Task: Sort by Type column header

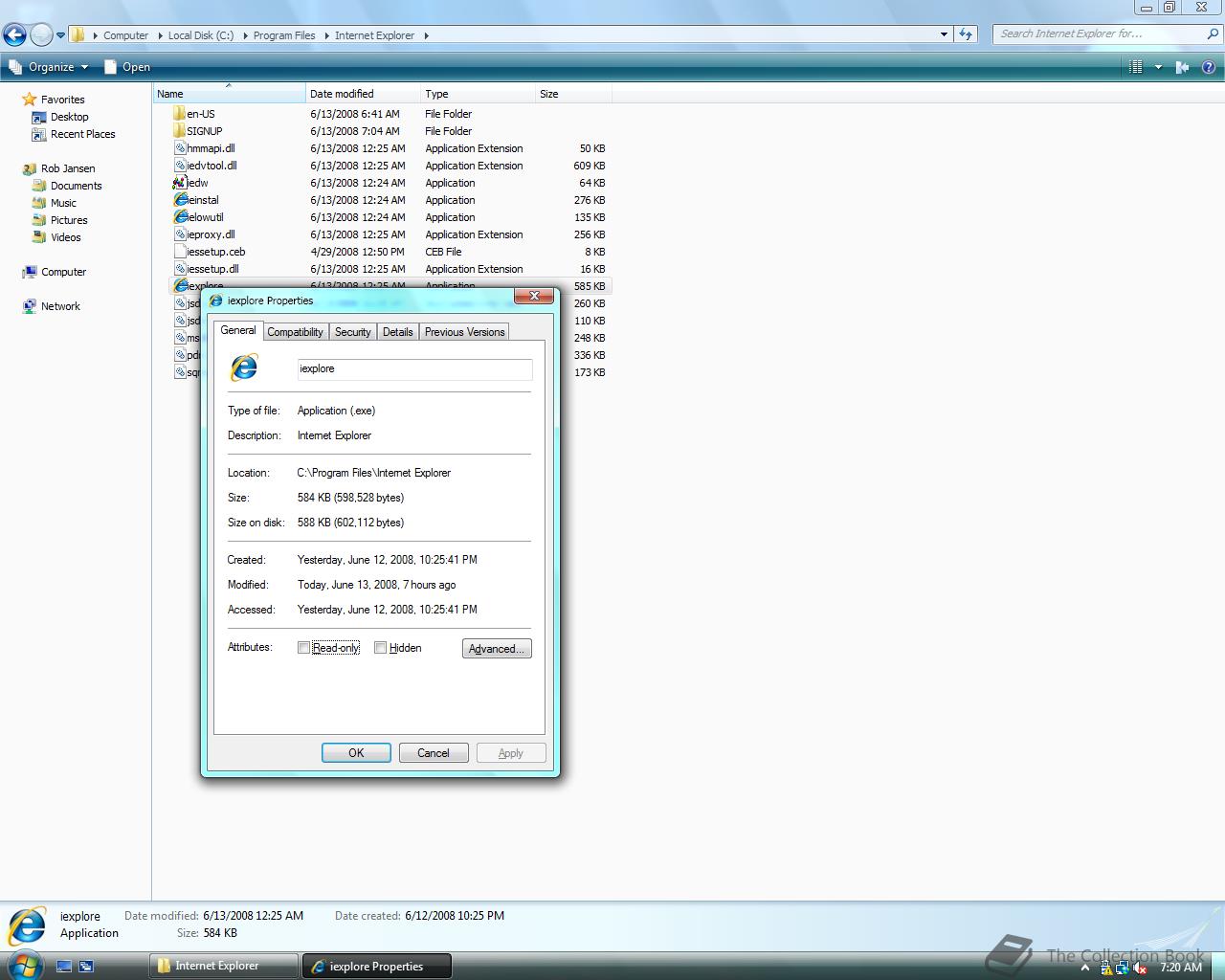Action: pos(478,94)
